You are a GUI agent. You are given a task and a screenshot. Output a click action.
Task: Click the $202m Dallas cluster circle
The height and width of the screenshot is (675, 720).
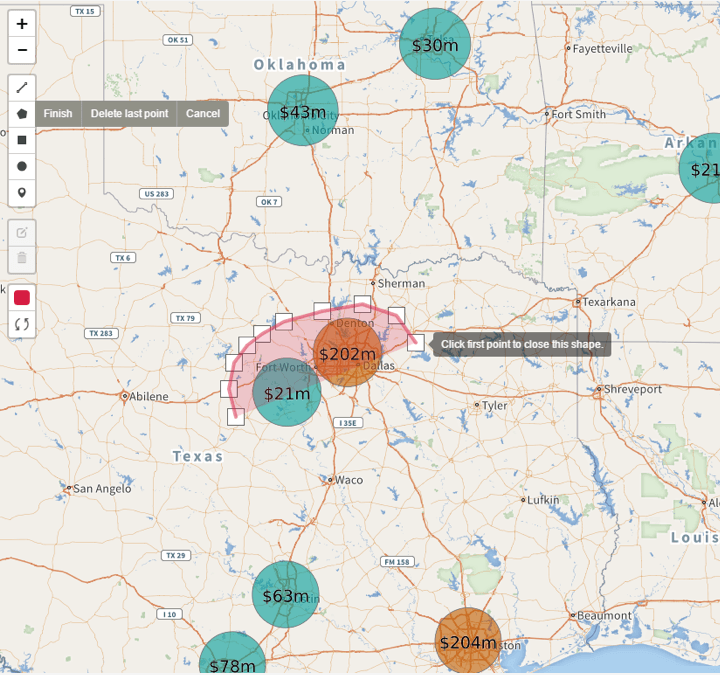(348, 353)
